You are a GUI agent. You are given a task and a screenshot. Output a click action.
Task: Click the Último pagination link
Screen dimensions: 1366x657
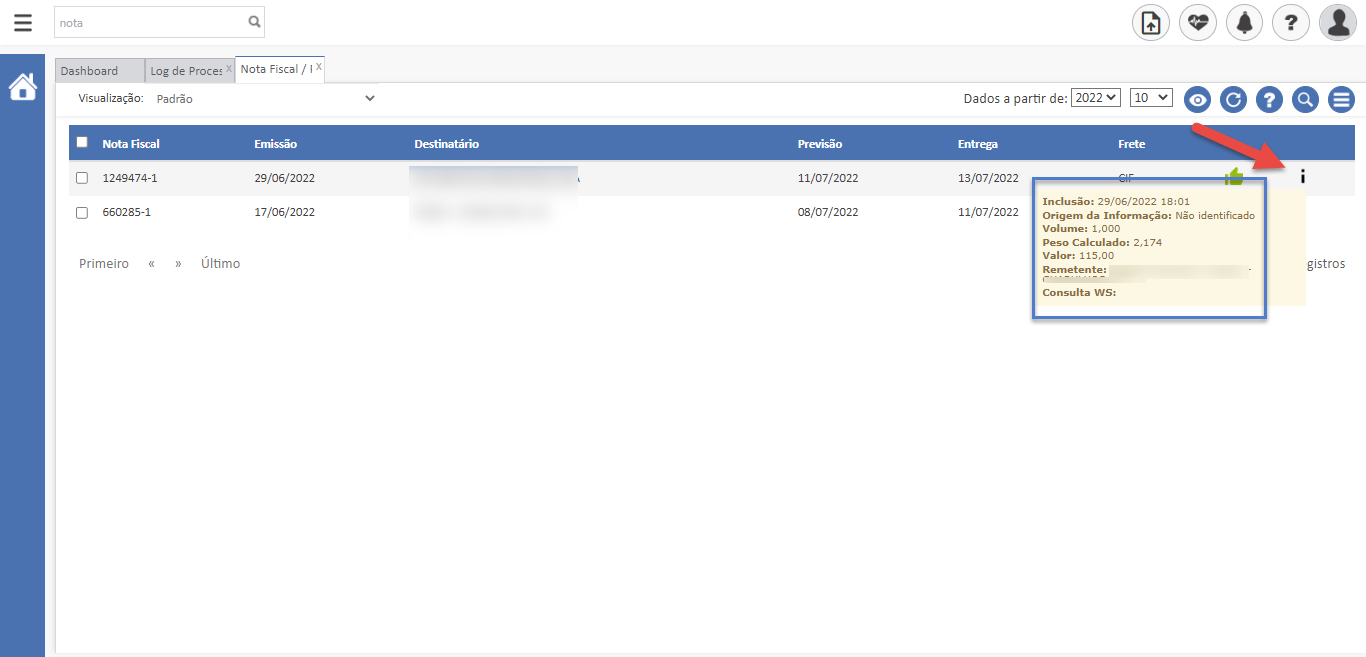(x=220, y=264)
